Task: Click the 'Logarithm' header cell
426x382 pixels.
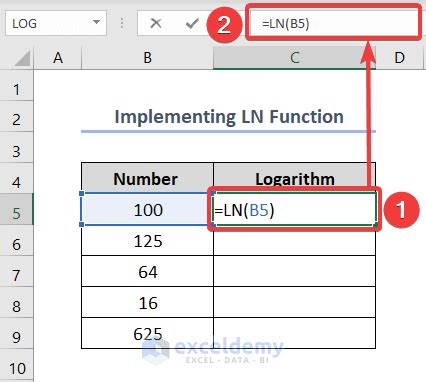Action: (x=294, y=178)
